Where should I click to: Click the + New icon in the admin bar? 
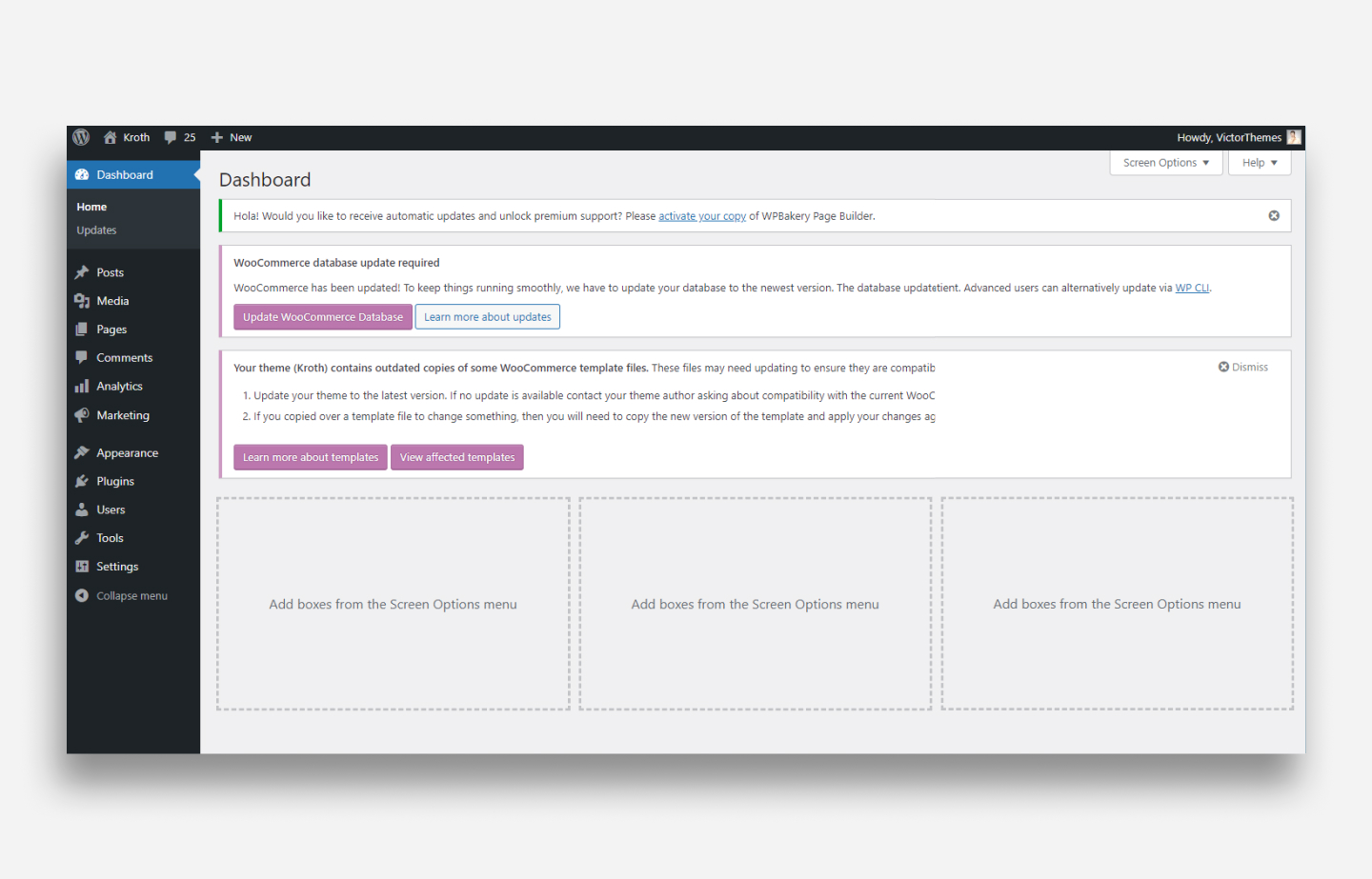(x=217, y=137)
